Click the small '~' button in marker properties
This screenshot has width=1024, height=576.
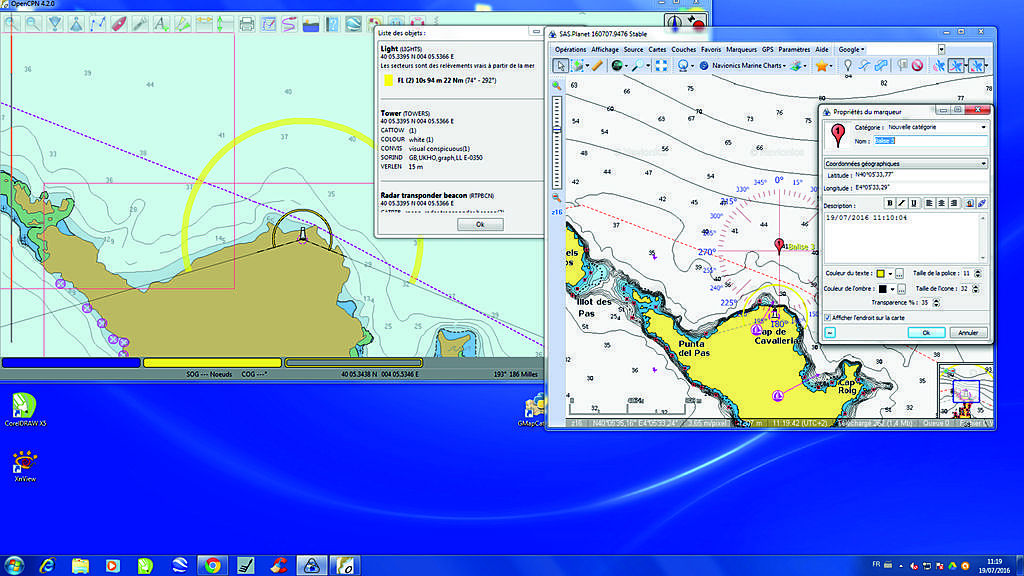pos(830,333)
